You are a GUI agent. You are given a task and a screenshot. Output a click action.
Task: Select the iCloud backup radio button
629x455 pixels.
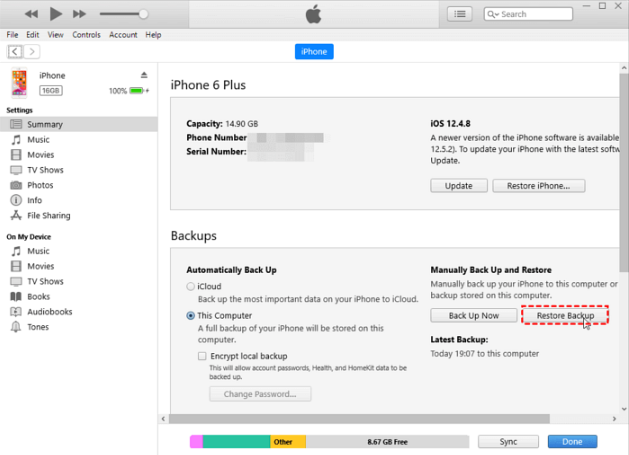[191, 286]
